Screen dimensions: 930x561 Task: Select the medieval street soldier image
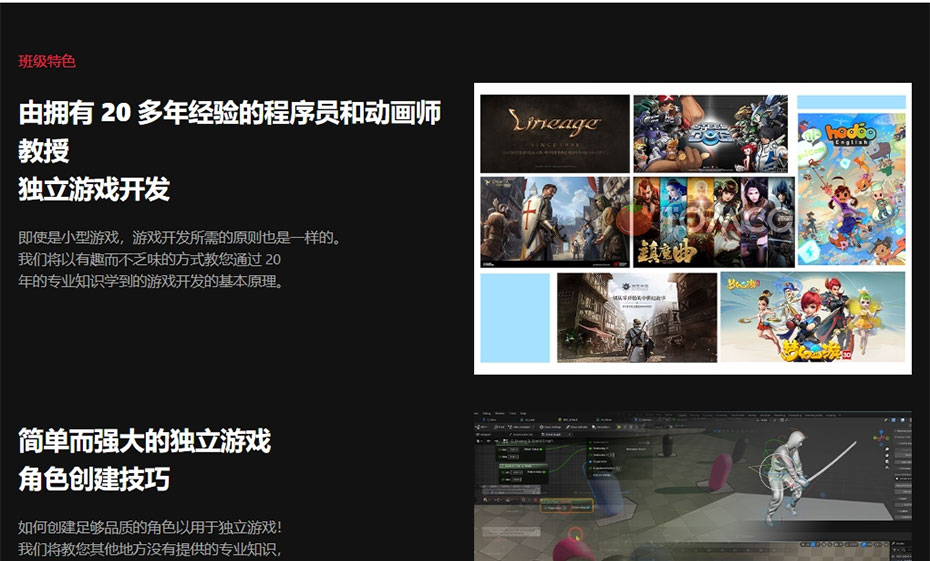pyautogui.click(x=637, y=317)
